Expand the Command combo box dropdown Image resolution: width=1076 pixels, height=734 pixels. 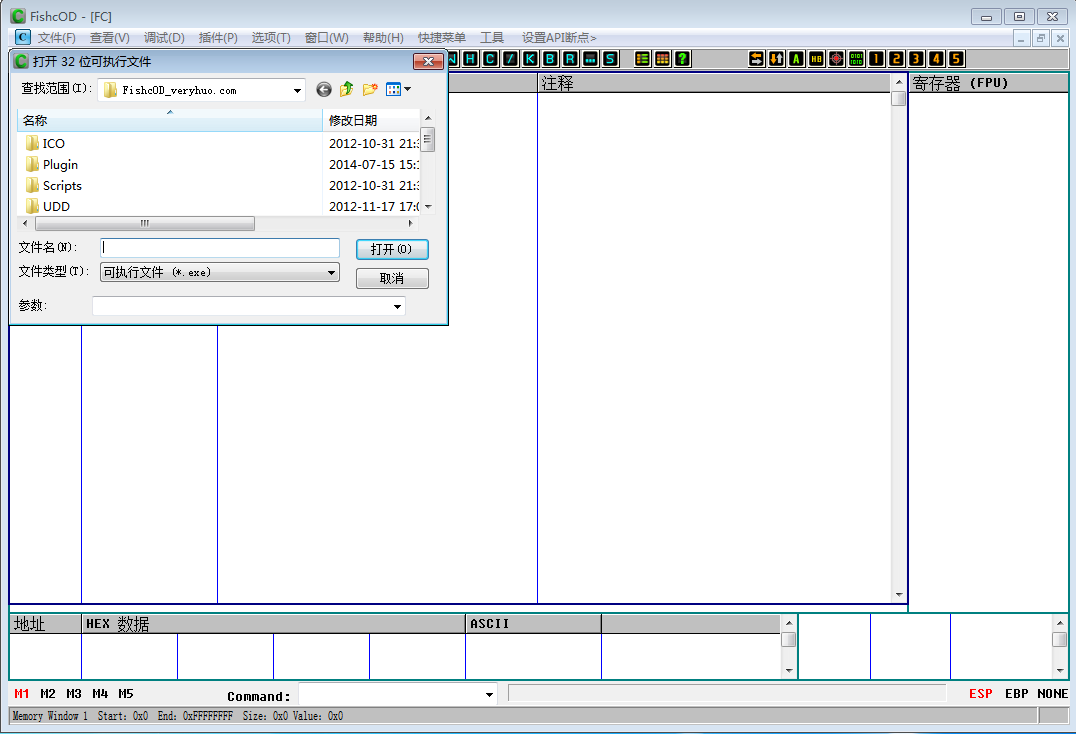pos(489,695)
